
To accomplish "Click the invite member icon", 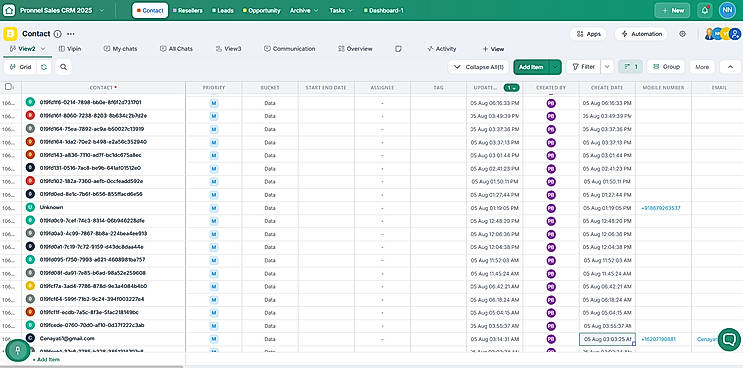I will click(735, 34).
